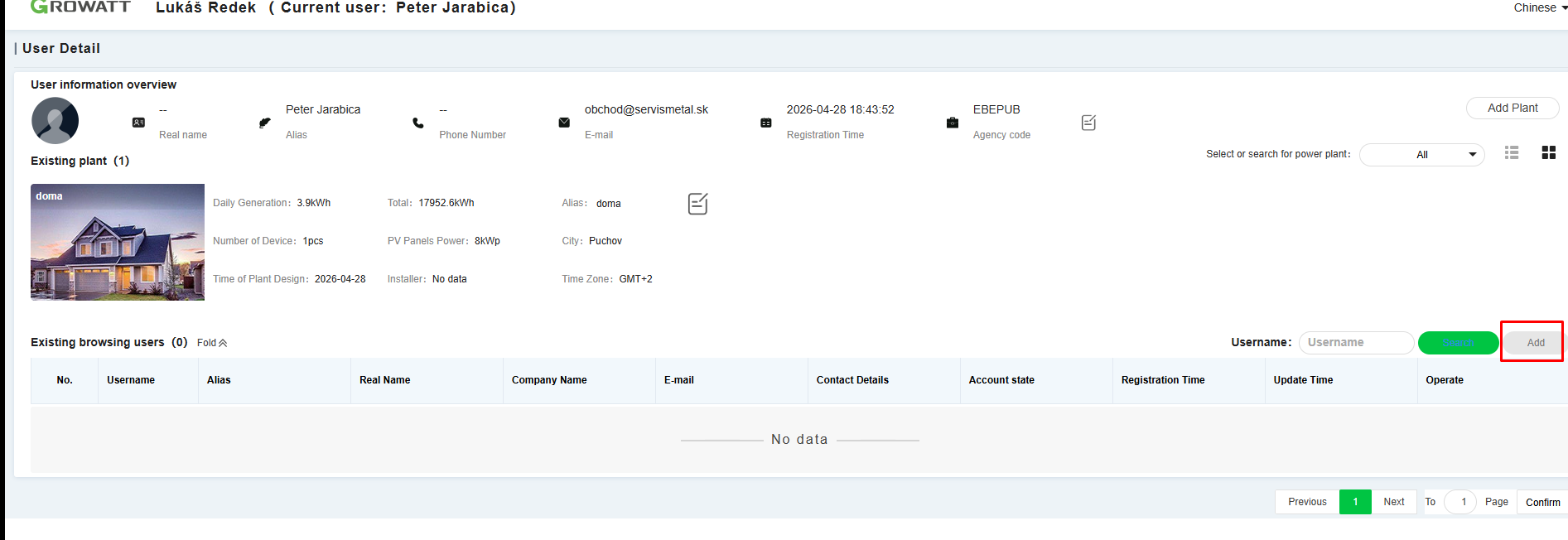This screenshot has width=1568, height=540.
Task: Open the edit icon for plant doma
Action: (697, 204)
